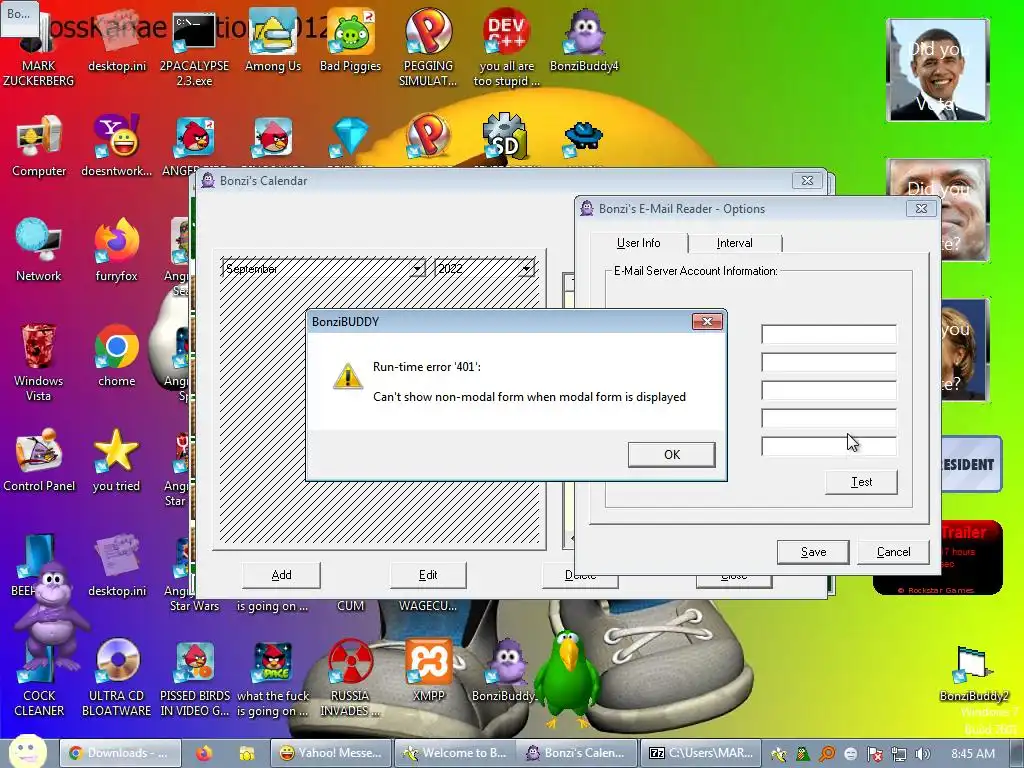Select the SD gear desktop icon

pos(506,137)
